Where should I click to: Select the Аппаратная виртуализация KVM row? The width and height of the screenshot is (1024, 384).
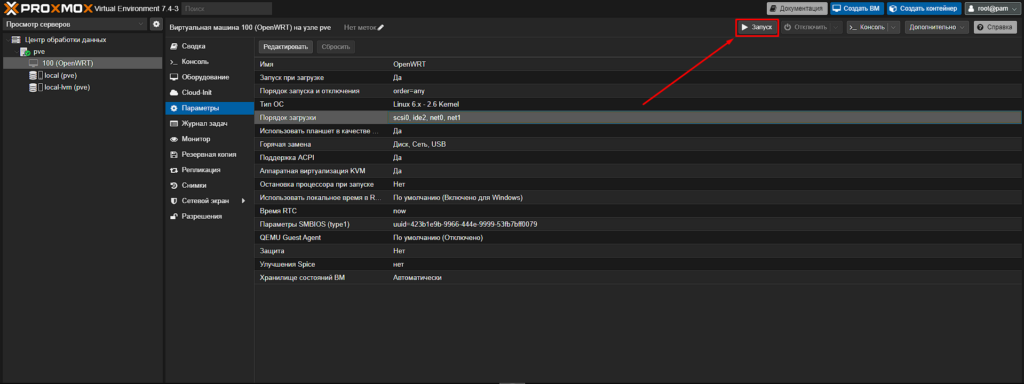point(637,171)
